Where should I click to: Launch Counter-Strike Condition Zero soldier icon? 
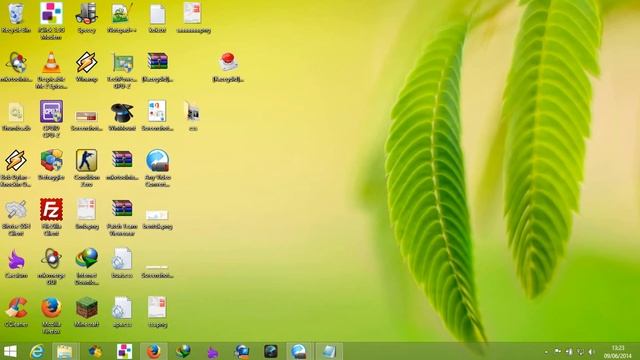tap(87, 167)
